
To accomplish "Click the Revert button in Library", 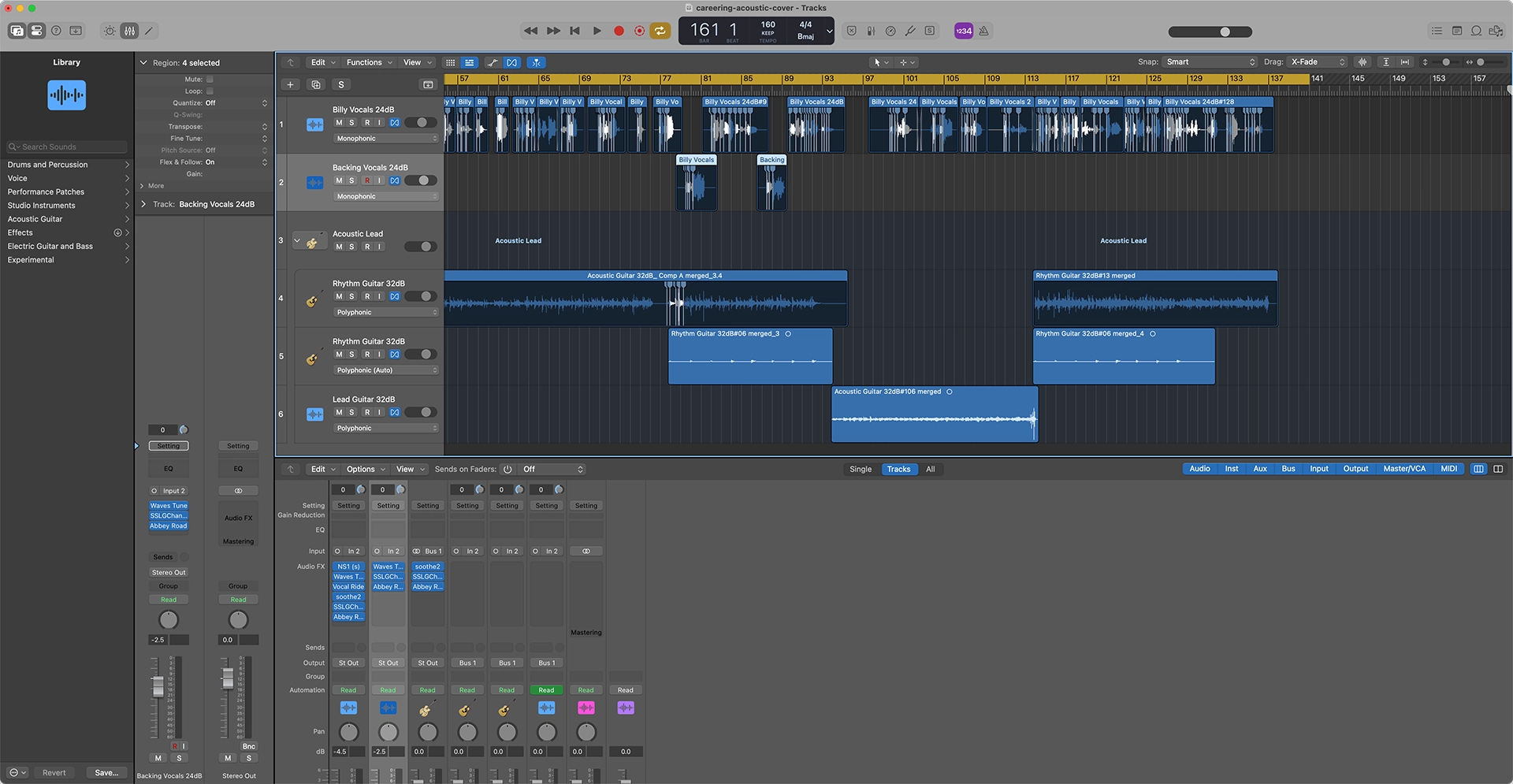I will [x=54, y=773].
